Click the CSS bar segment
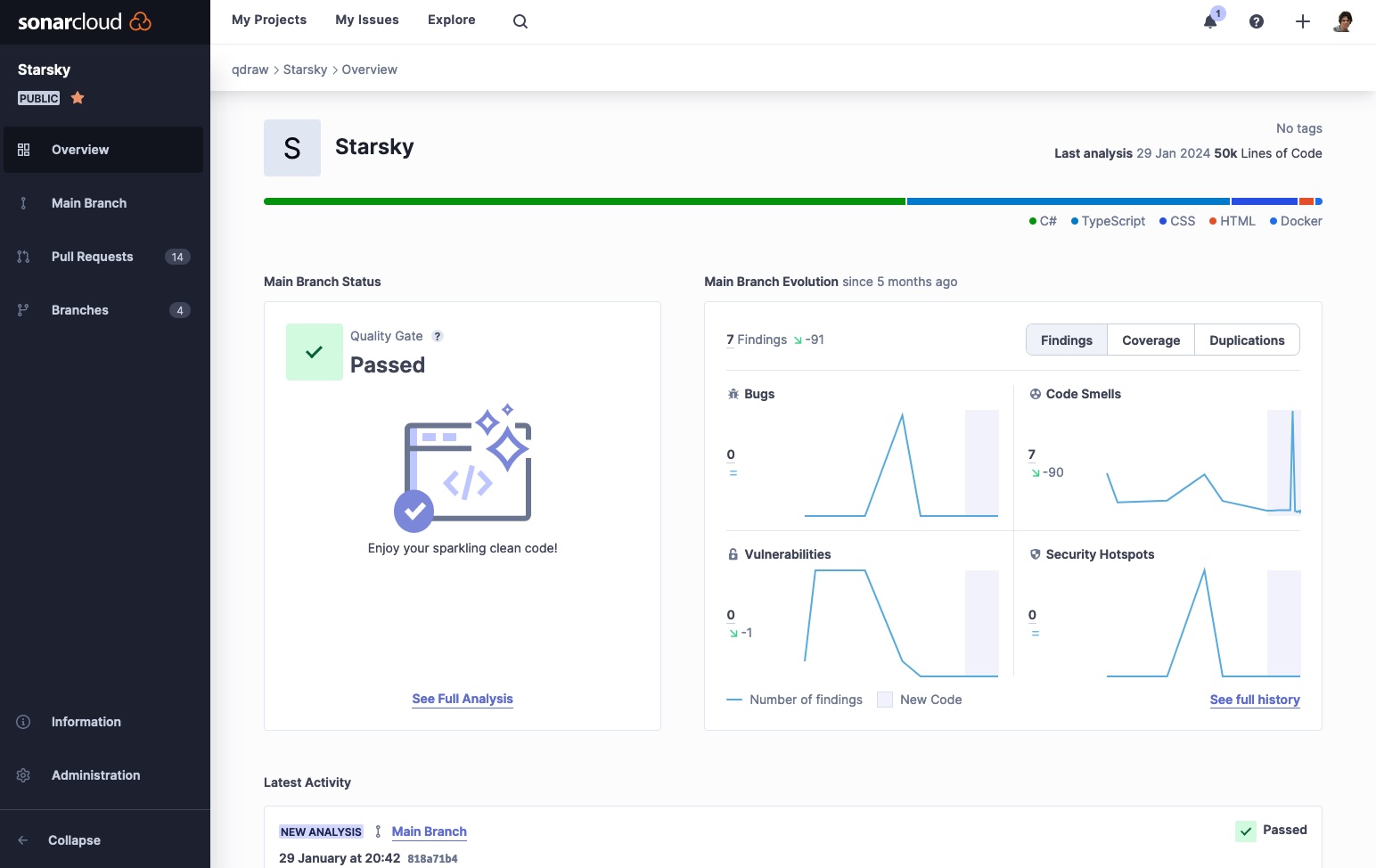Image resolution: width=1376 pixels, height=868 pixels. point(1265,201)
